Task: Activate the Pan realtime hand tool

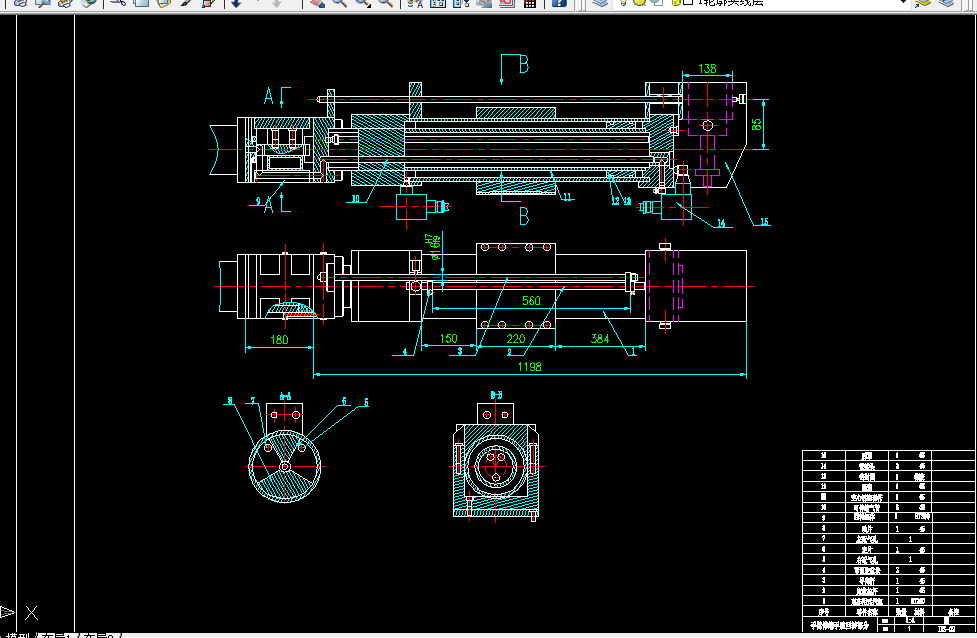Action: (318, 2)
